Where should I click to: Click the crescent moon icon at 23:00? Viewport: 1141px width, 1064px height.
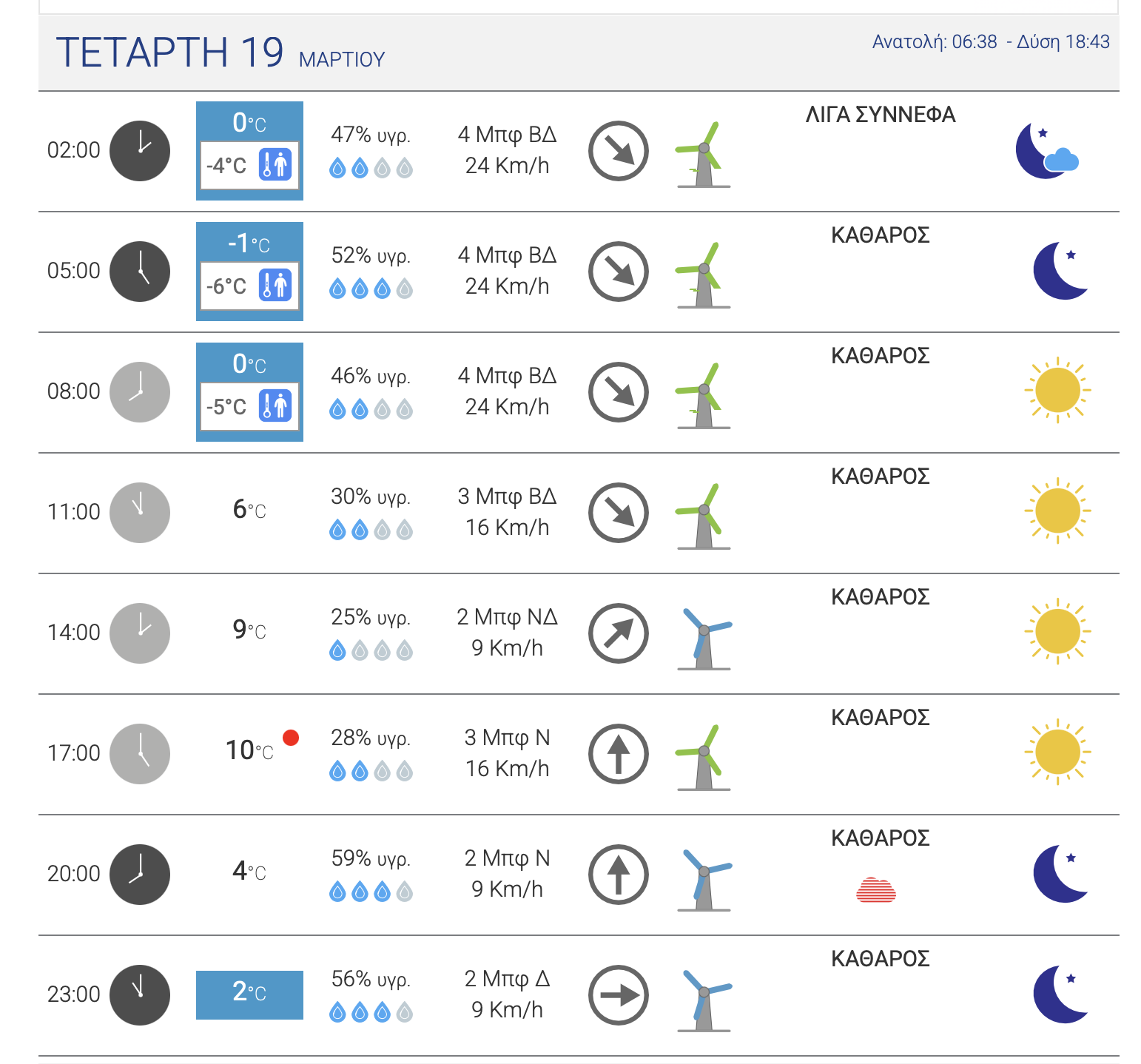1060,994
